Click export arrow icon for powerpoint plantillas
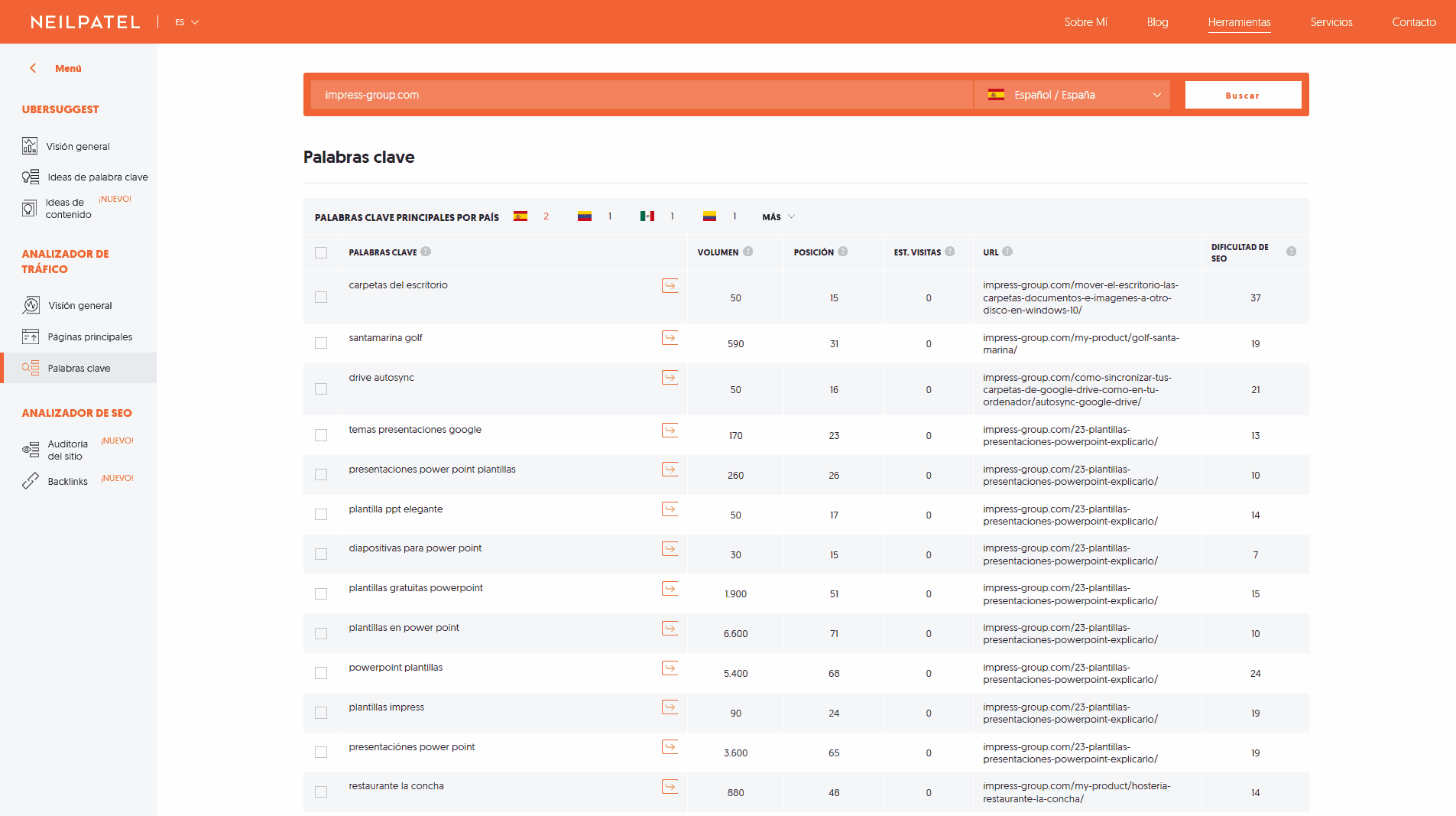Viewport: 1456px width, 816px height. [x=670, y=668]
